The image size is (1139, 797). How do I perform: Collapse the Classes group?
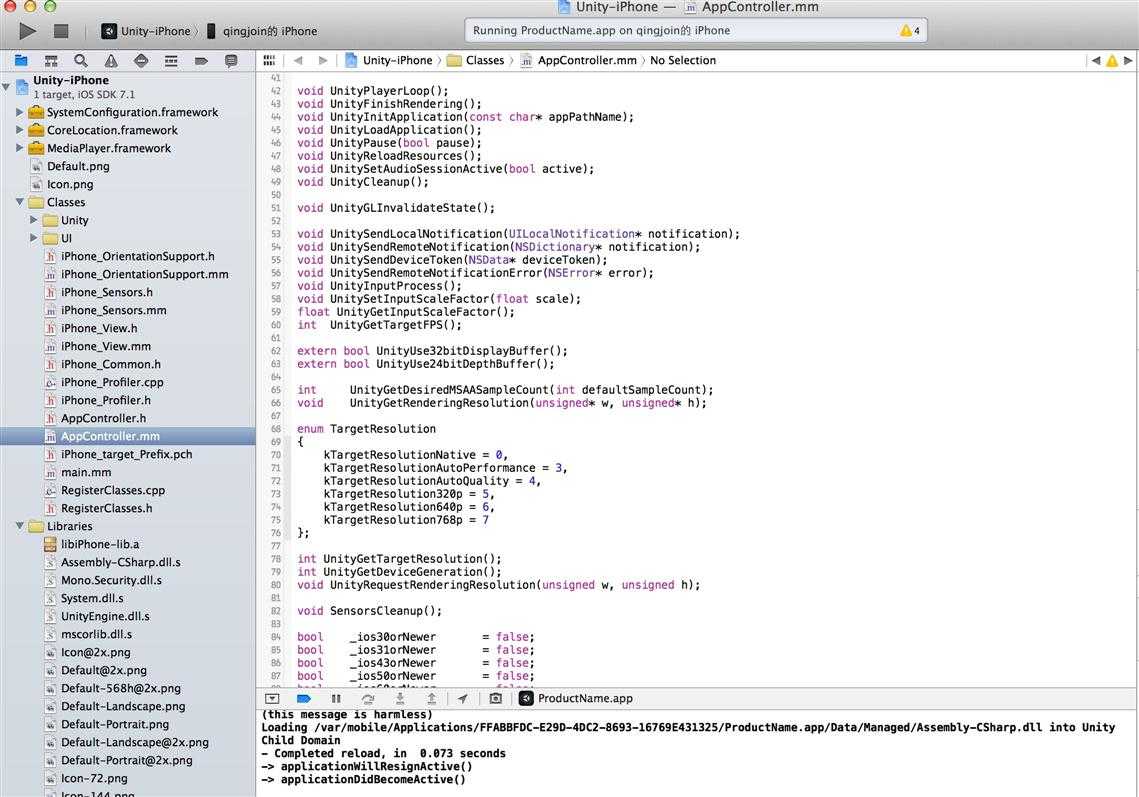[20, 202]
